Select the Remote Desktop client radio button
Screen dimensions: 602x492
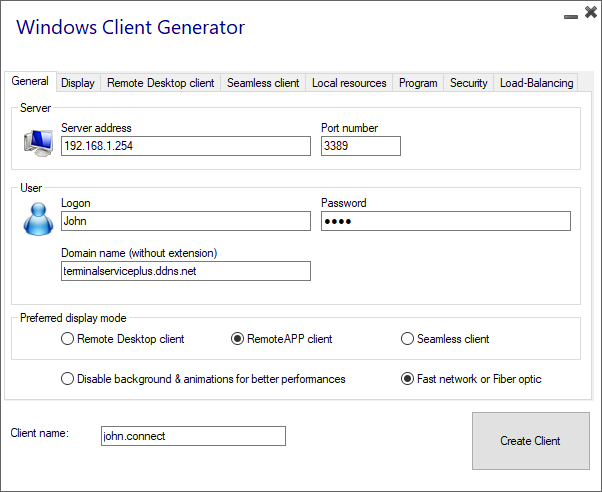click(123, 339)
